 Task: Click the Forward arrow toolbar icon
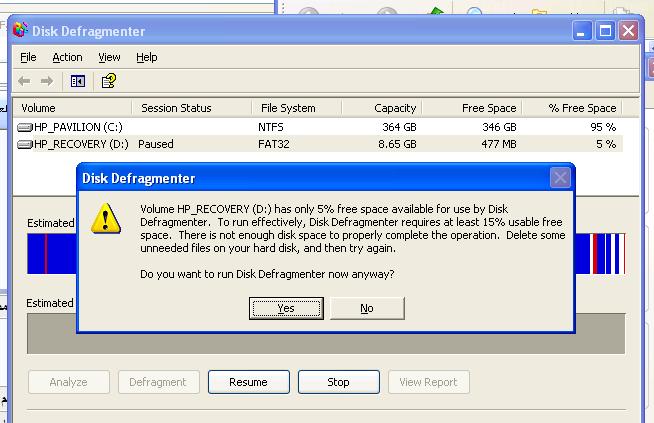point(47,81)
